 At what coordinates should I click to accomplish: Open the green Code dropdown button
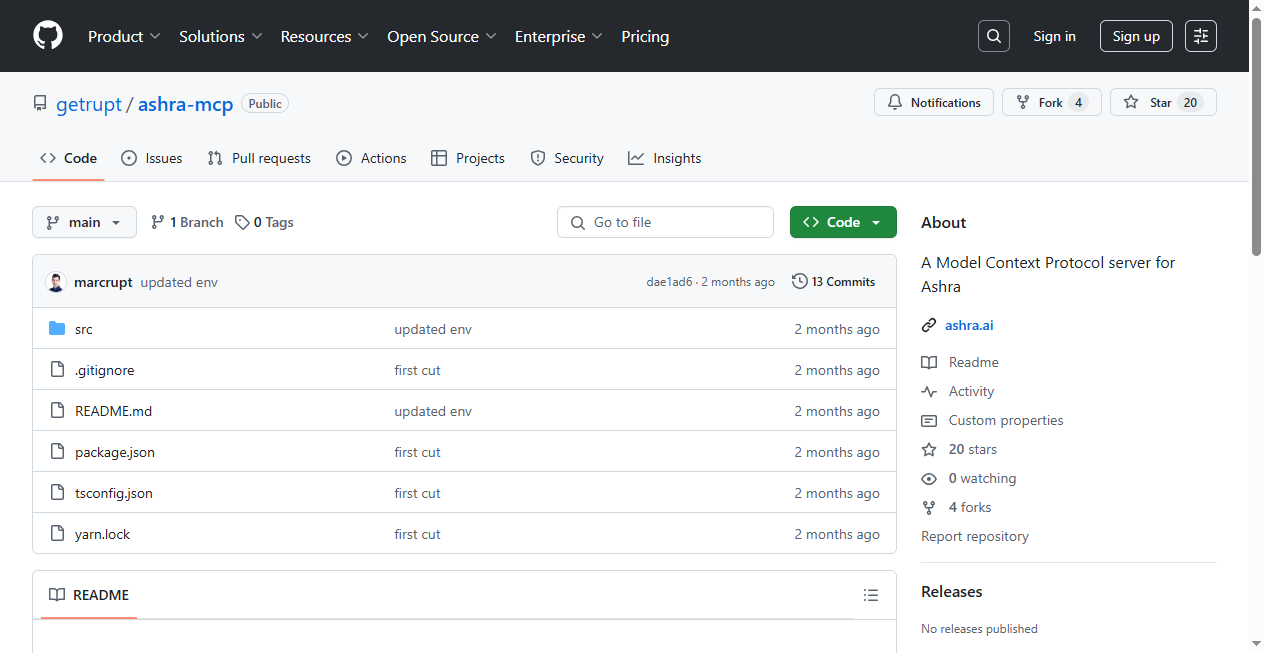tap(843, 222)
